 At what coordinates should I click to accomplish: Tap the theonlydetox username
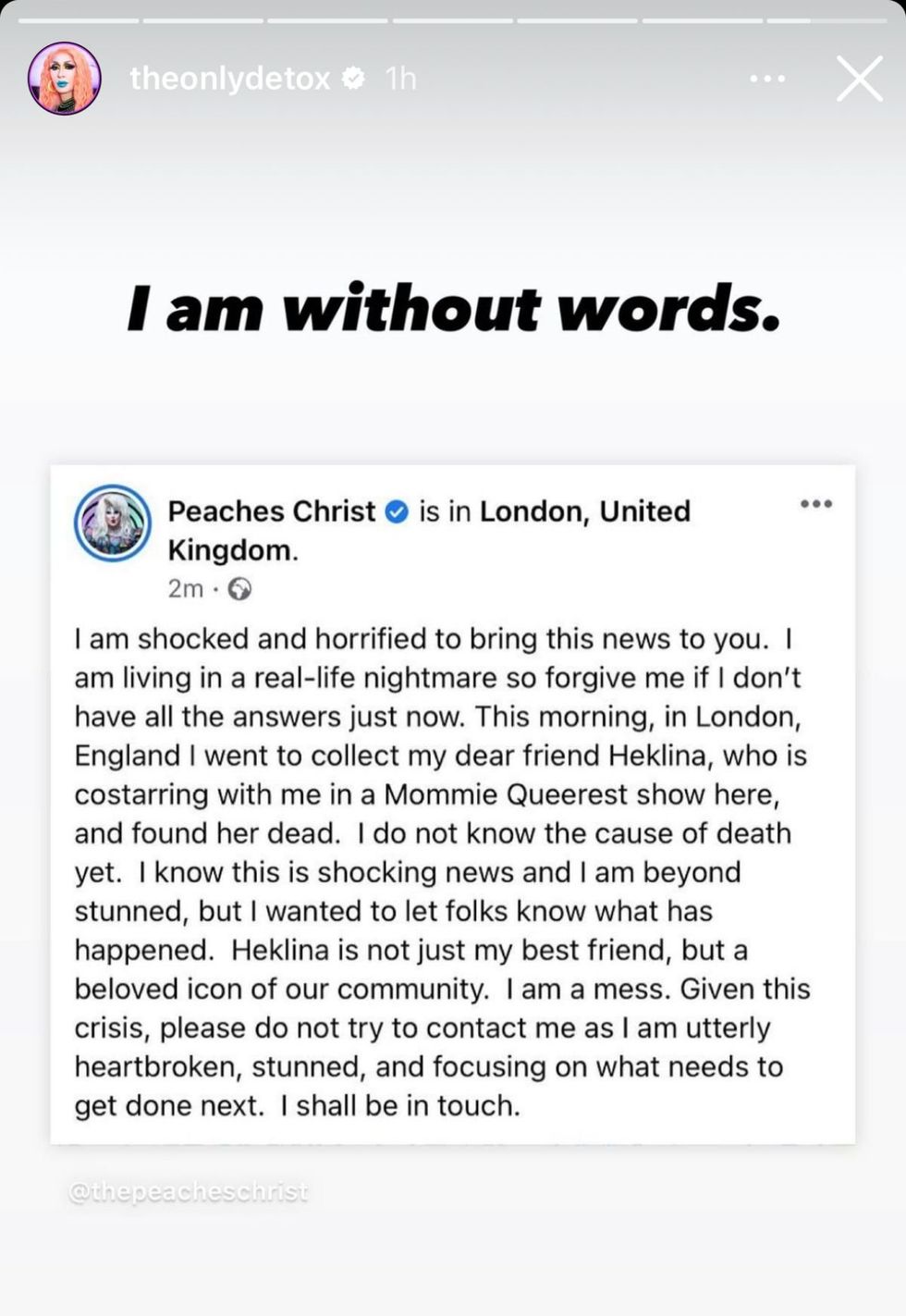click(x=229, y=79)
